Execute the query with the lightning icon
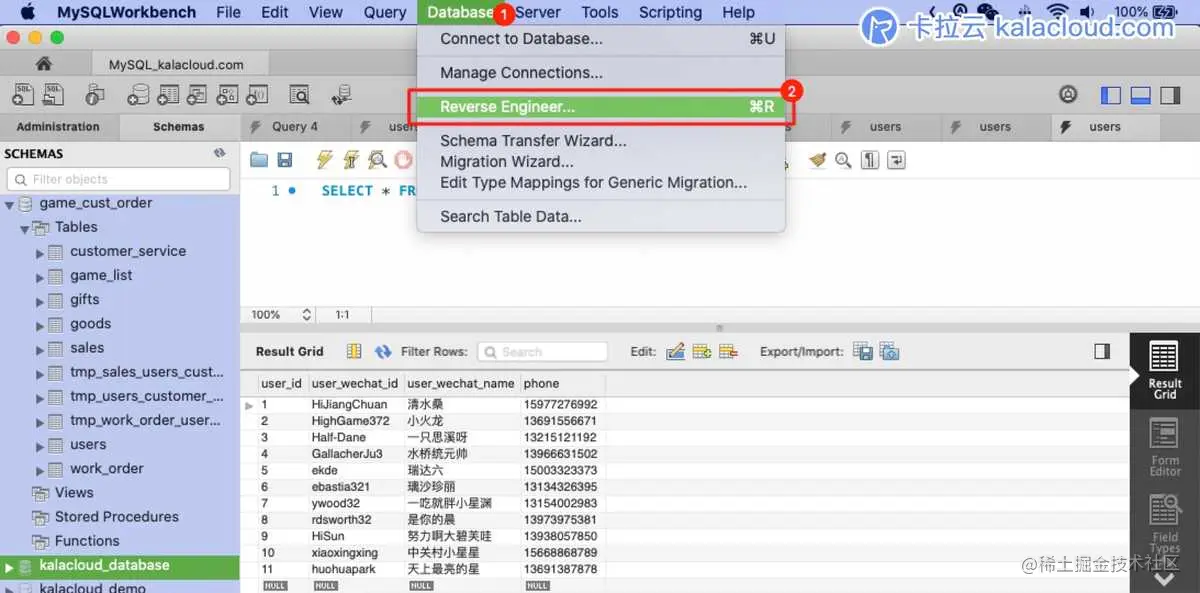Viewport: 1200px width, 593px height. point(324,160)
